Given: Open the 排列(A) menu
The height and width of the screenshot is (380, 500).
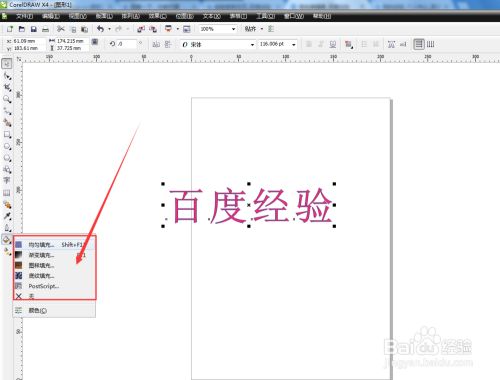Looking at the screenshot, I should (x=131, y=16).
